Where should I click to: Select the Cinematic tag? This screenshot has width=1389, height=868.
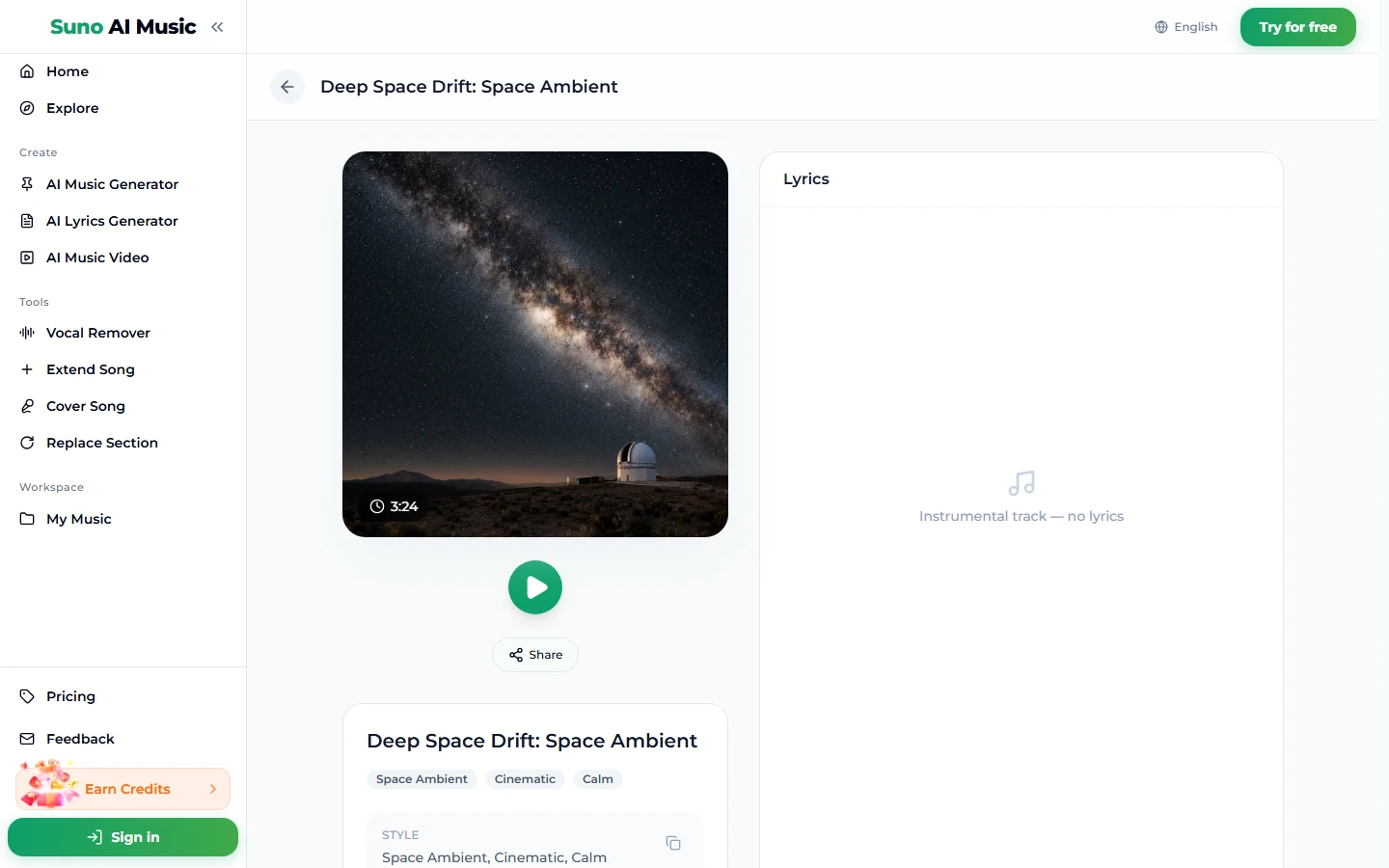pyautogui.click(x=525, y=779)
